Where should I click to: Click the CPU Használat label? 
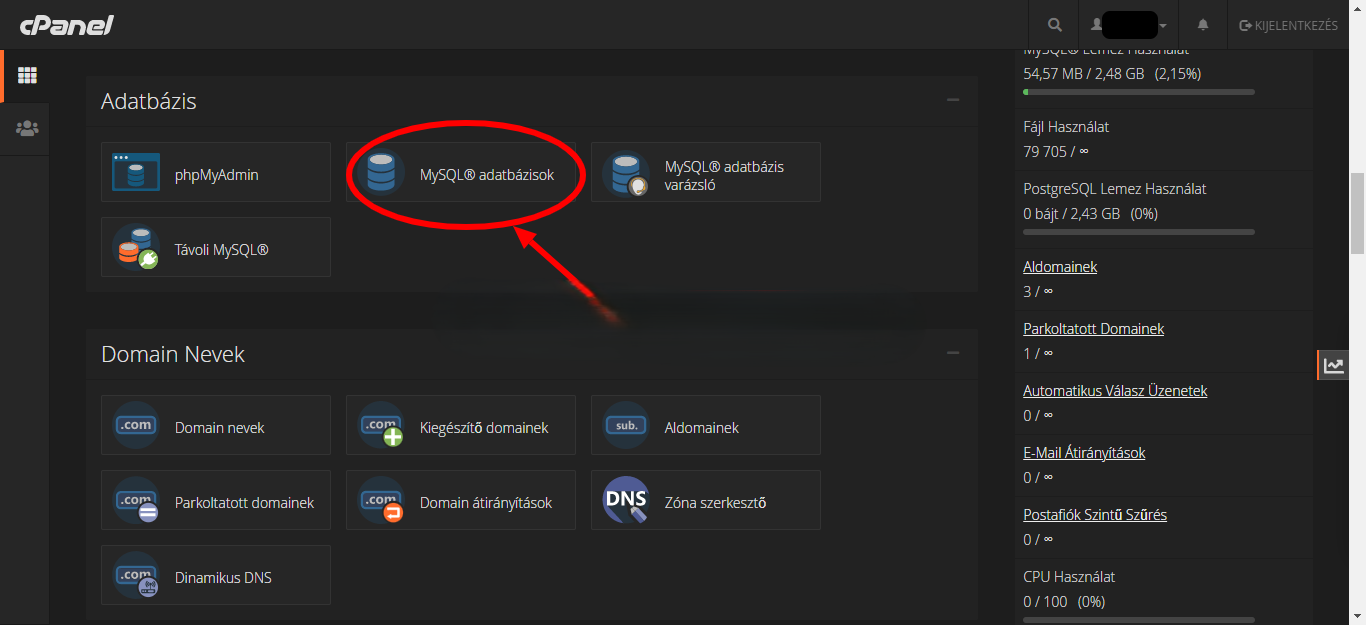click(1069, 577)
